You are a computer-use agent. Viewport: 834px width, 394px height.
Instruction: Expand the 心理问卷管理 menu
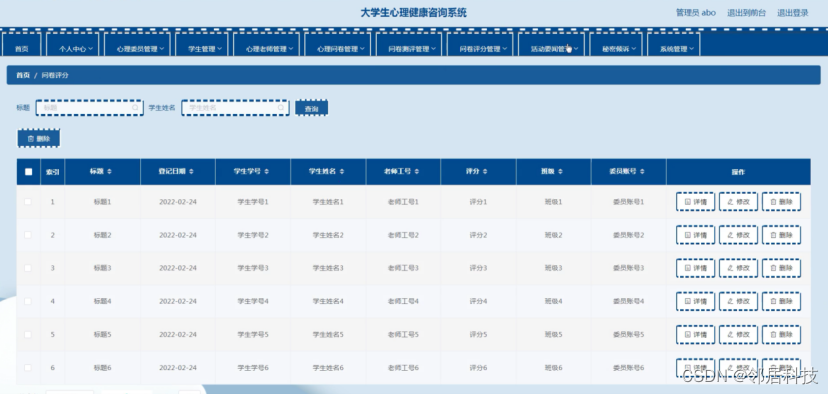tap(338, 45)
